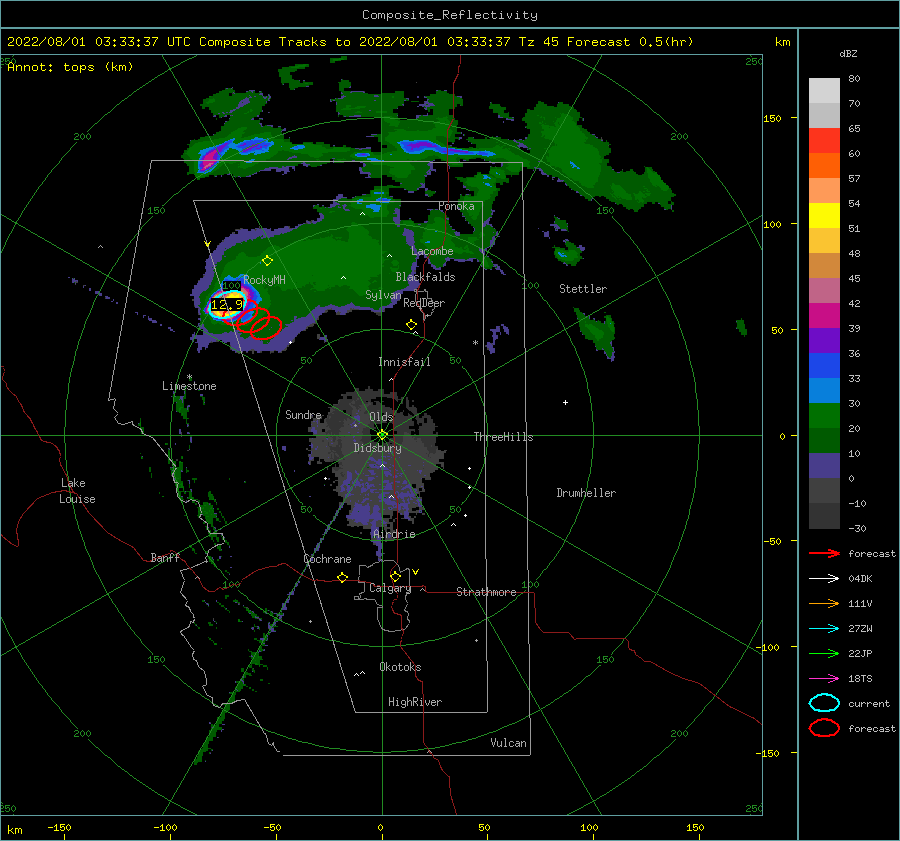Pick the purple 39-36 dBZ swatch

point(824,341)
